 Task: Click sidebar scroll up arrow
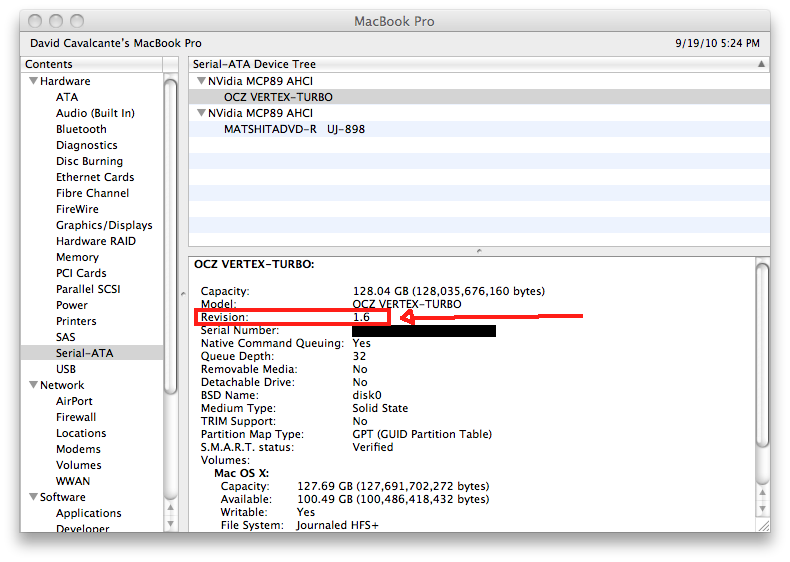pos(171,508)
